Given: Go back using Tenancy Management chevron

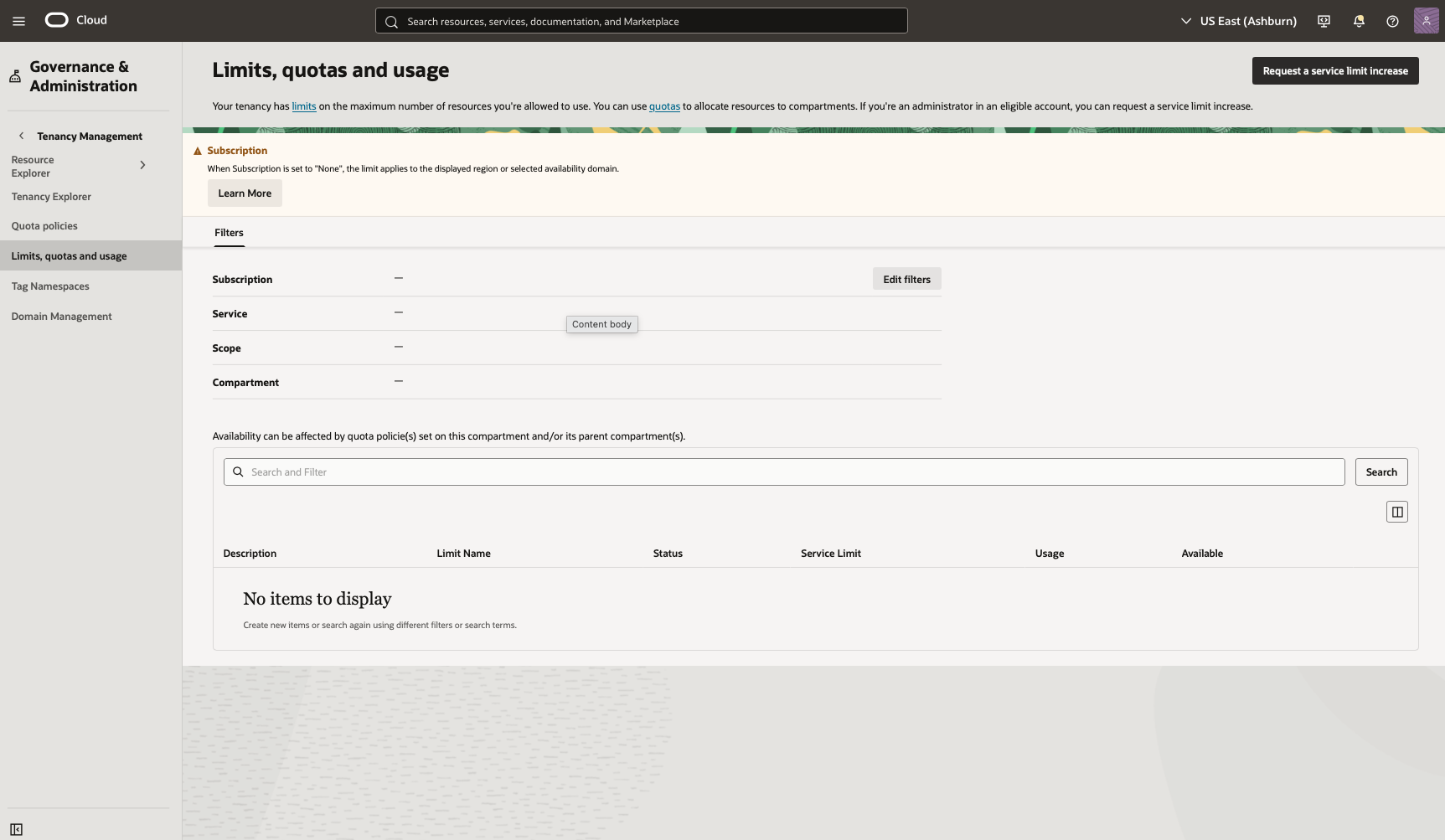Looking at the screenshot, I should 22,136.
